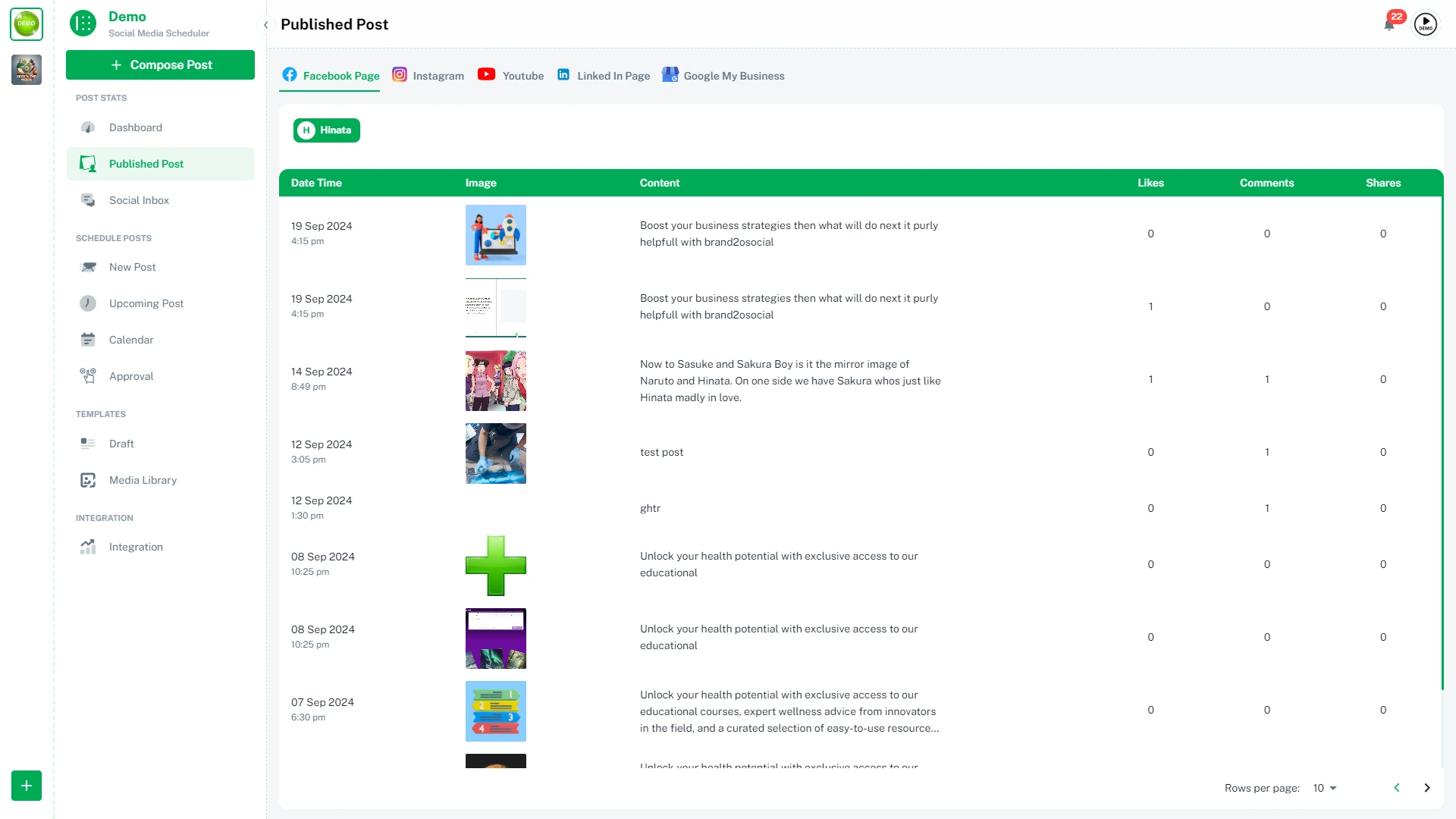
Task: Open the green Demo workspace avatar
Action: [x=27, y=24]
